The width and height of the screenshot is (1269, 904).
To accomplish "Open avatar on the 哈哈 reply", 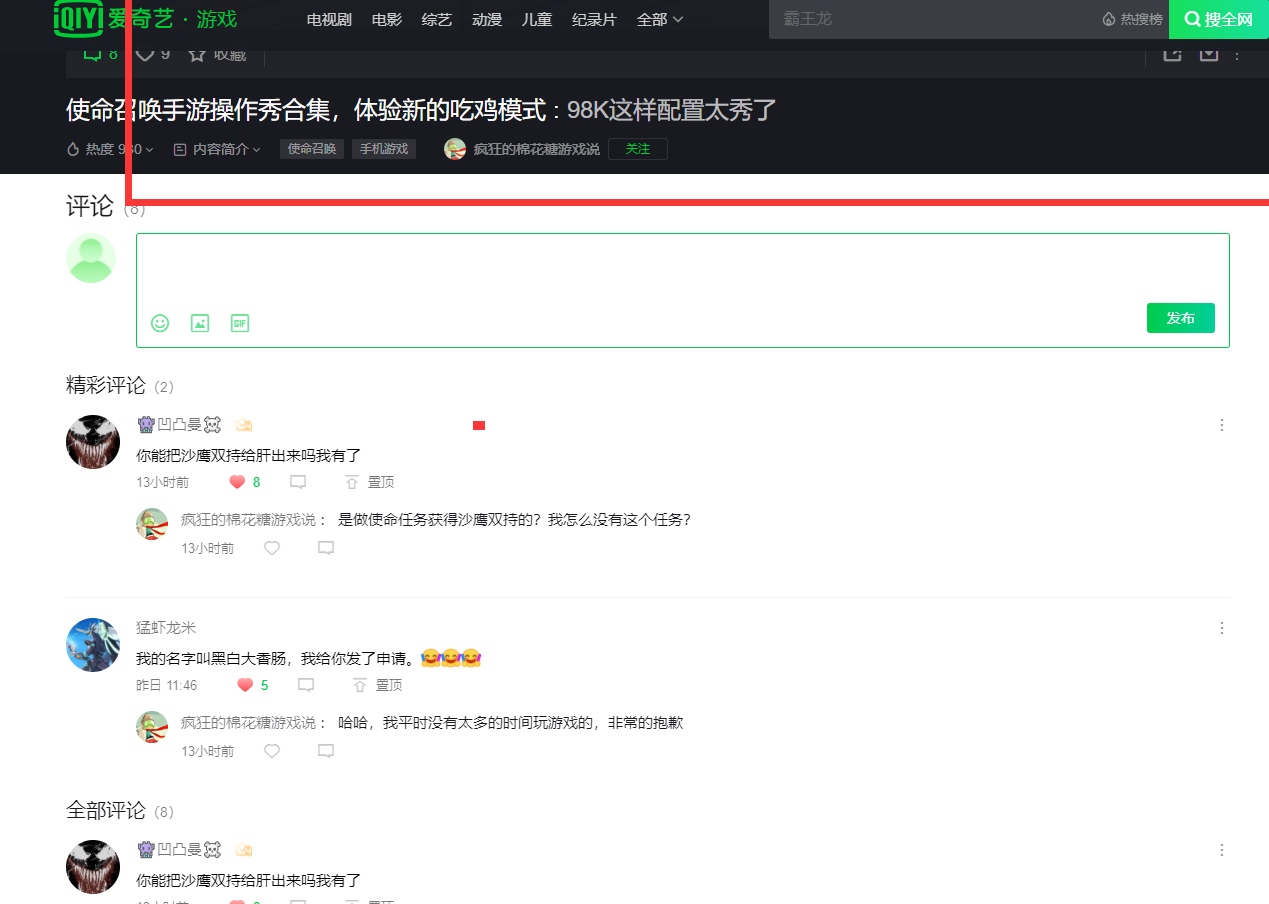I will click(152, 727).
